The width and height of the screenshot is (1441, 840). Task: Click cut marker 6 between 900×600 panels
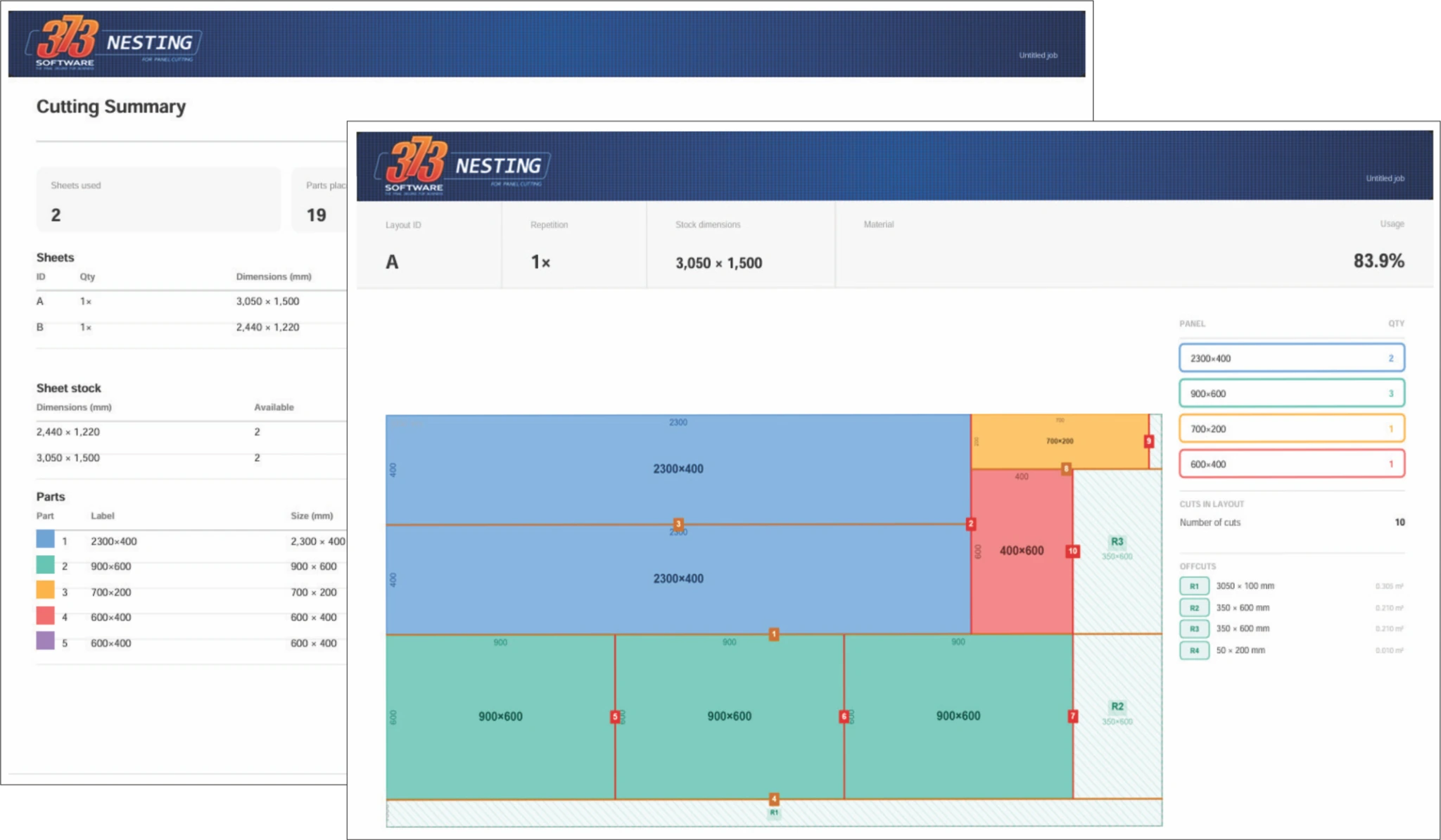(844, 717)
